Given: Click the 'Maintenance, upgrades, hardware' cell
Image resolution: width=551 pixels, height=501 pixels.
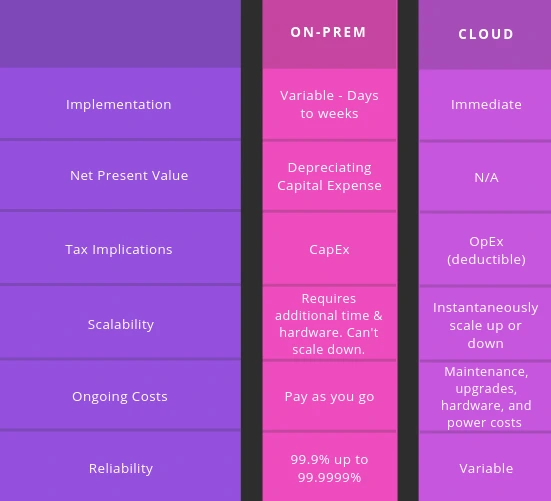Looking at the screenshot, I should click(x=485, y=397).
